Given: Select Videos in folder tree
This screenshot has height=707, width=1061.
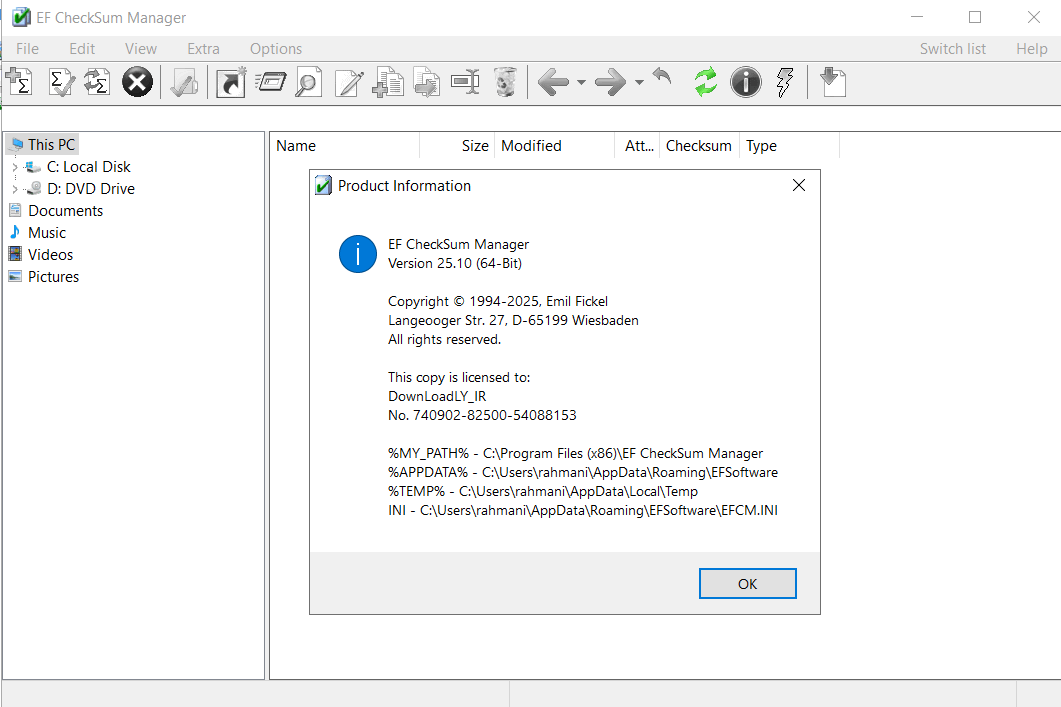Looking at the screenshot, I should click(50, 255).
